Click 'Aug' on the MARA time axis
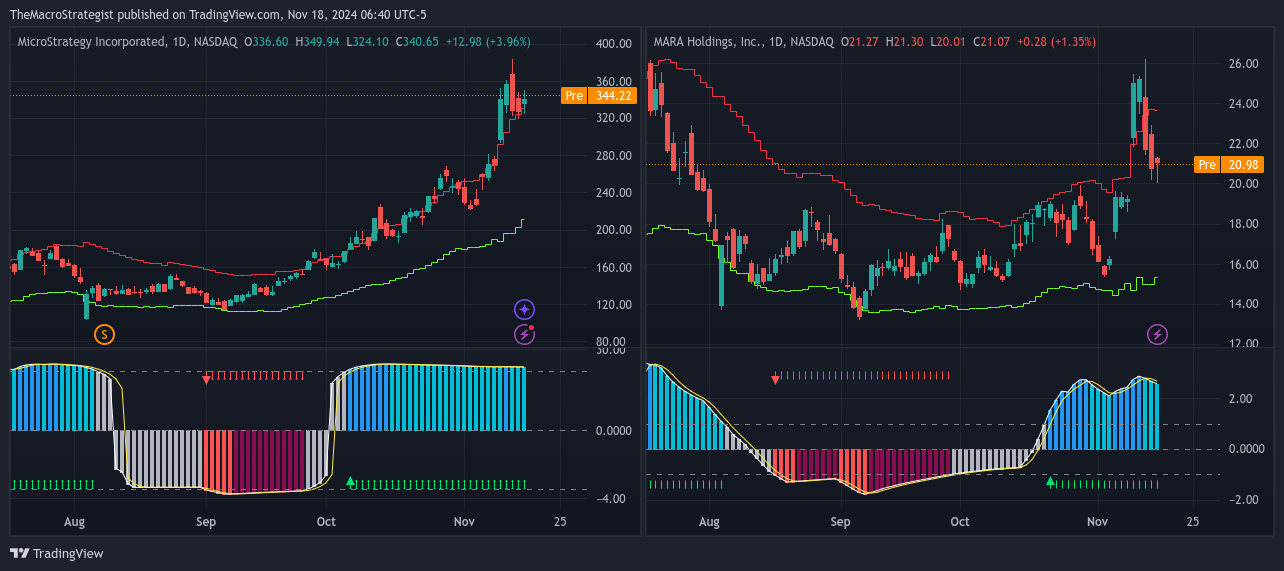This screenshot has width=1284, height=571. [x=709, y=522]
